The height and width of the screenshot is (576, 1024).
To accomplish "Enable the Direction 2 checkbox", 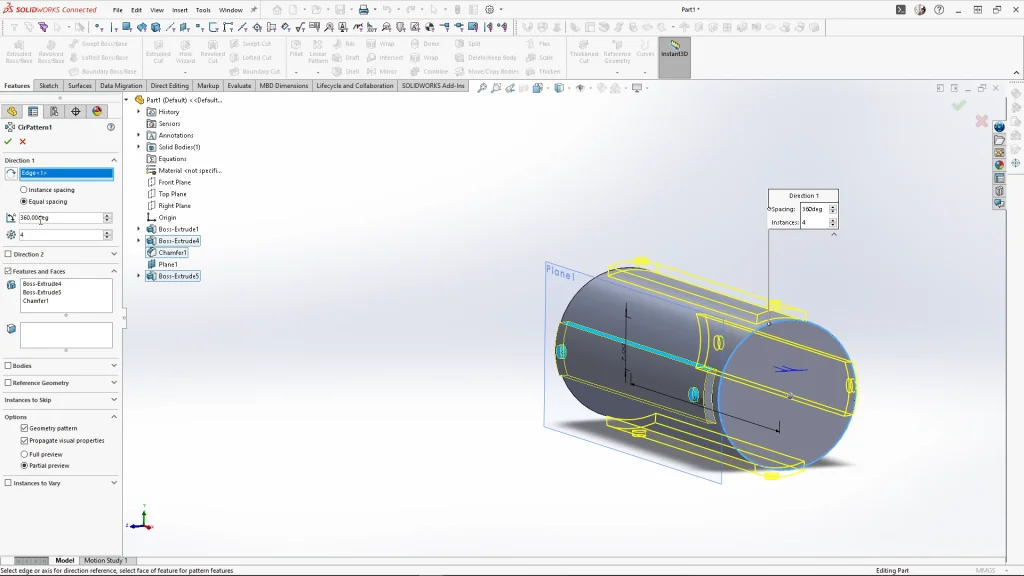I will 9,254.
